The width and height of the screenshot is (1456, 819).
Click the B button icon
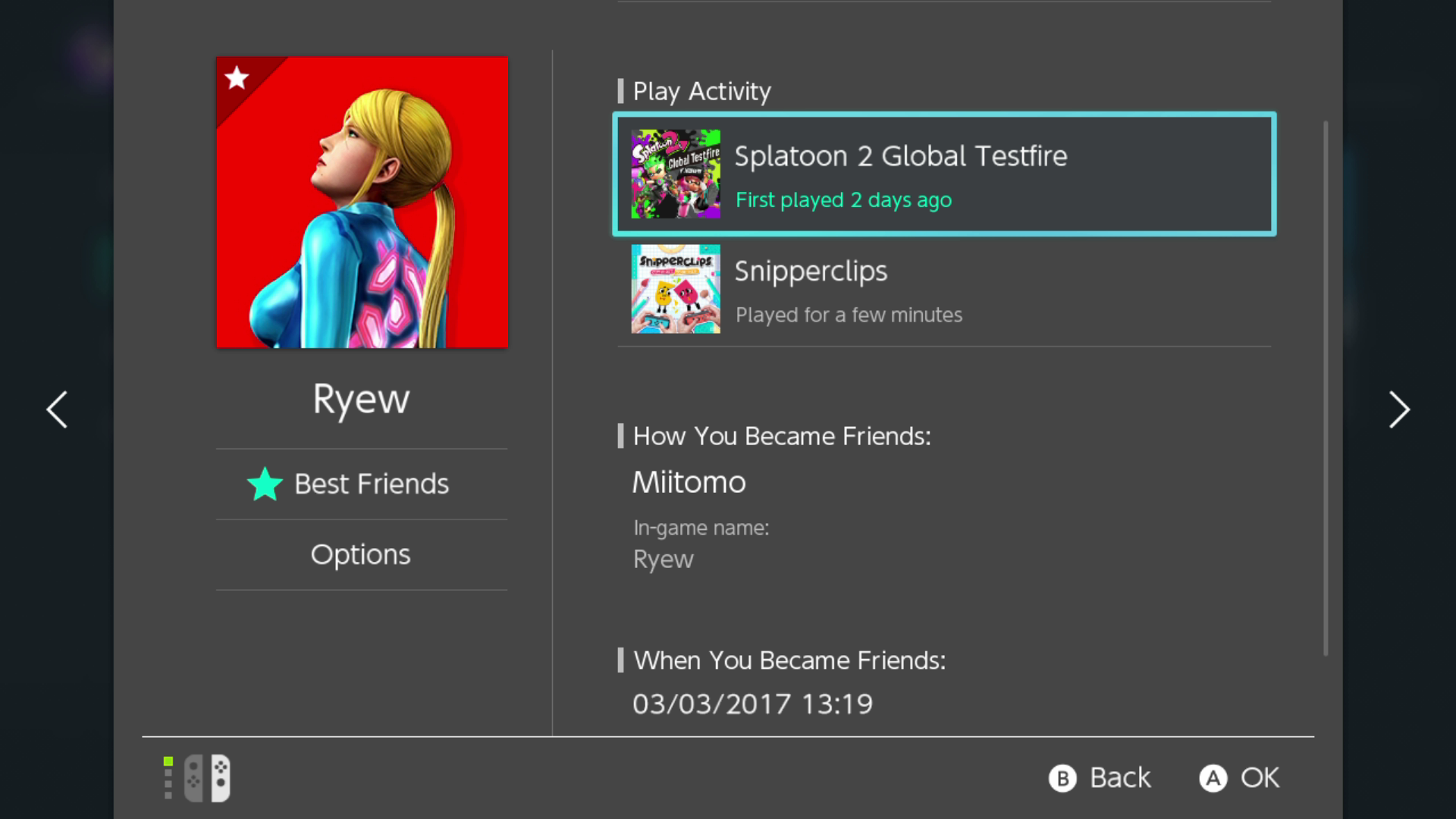[x=1062, y=778]
